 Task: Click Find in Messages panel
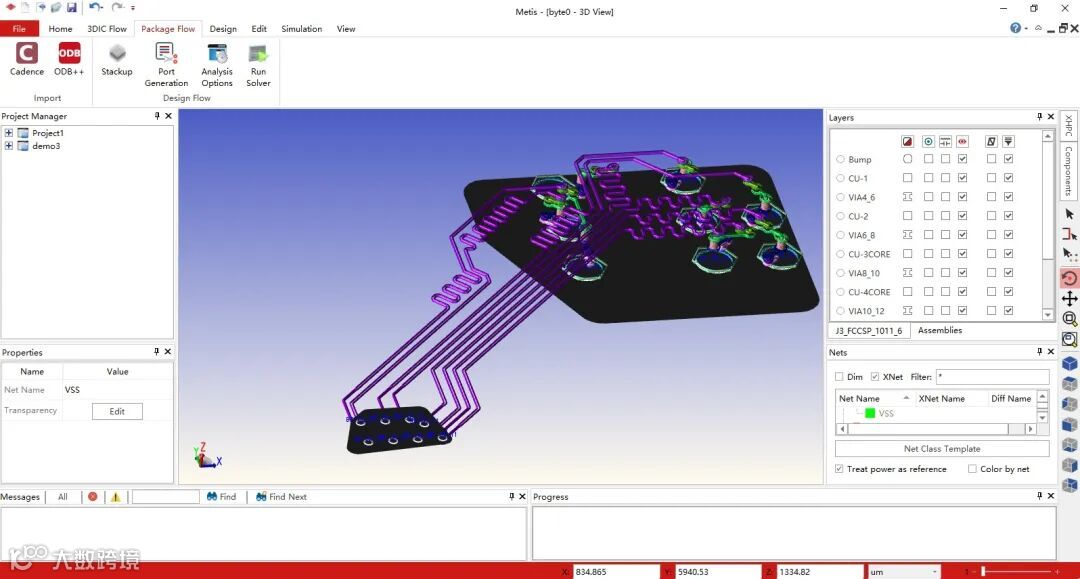(221, 496)
